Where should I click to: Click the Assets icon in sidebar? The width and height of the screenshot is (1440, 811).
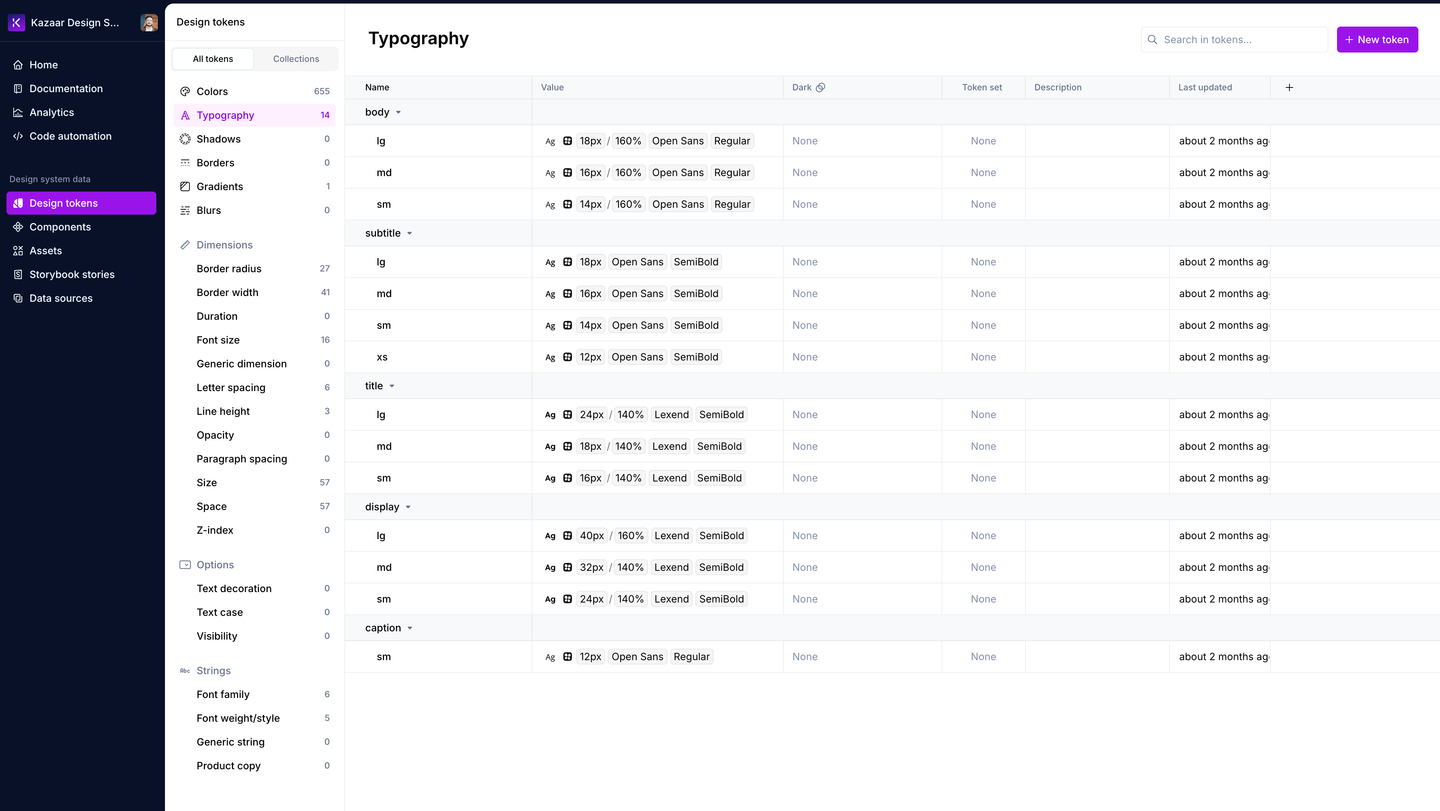[x=18, y=251]
